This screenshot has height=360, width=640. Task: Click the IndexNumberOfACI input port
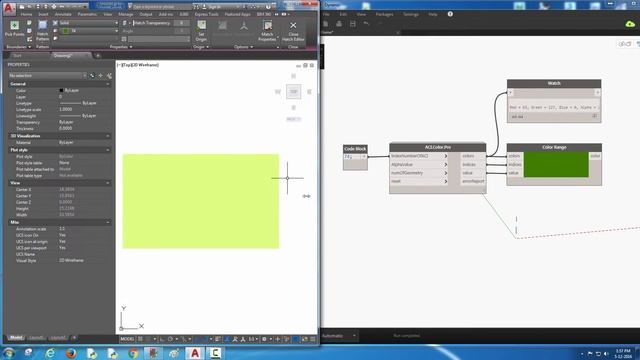tap(418, 156)
